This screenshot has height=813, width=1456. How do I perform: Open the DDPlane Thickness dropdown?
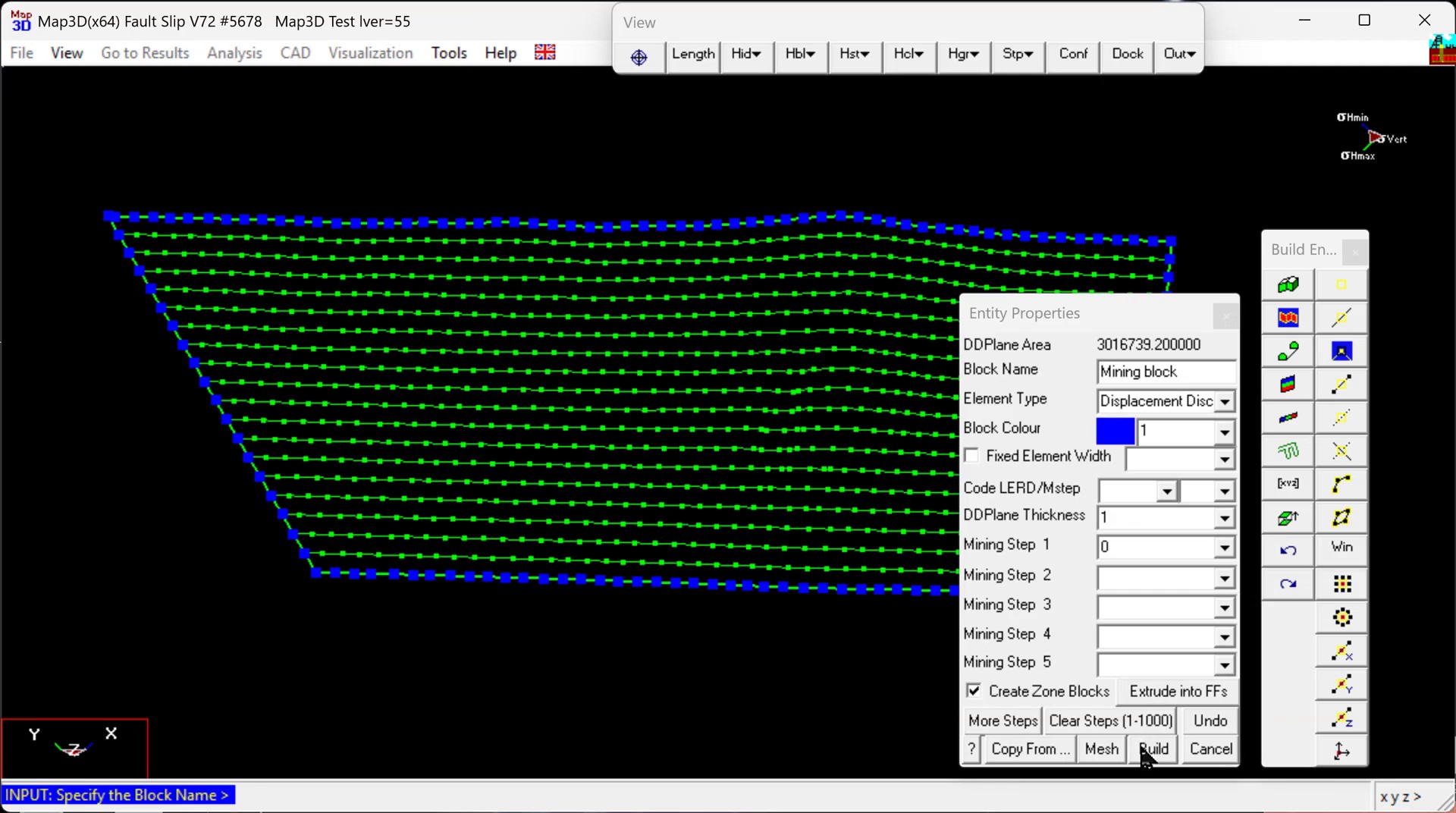pyautogui.click(x=1225, y=519)
